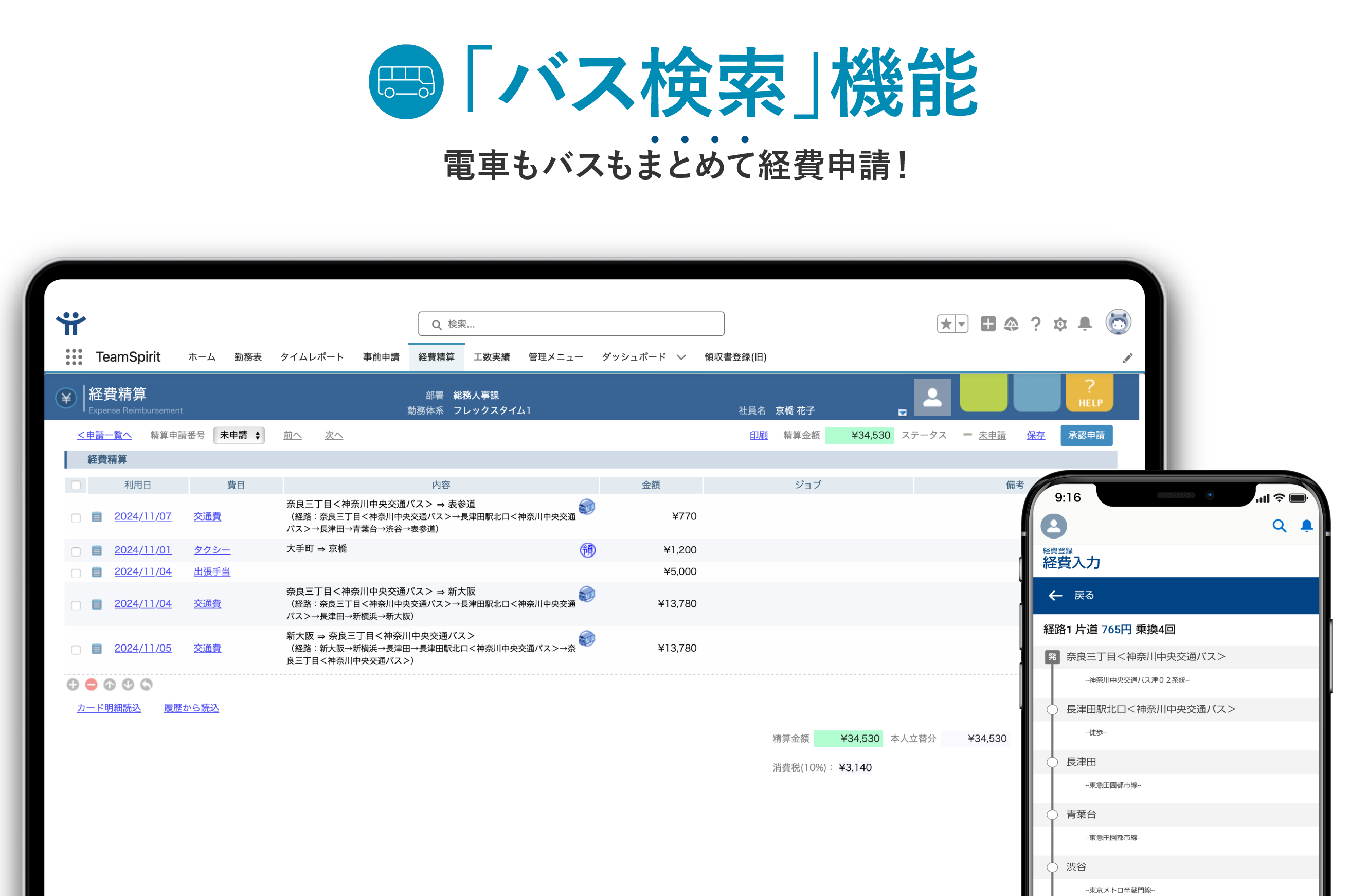Click the add row plus icon below the table
1350x896 pixels.
point(73,684)
